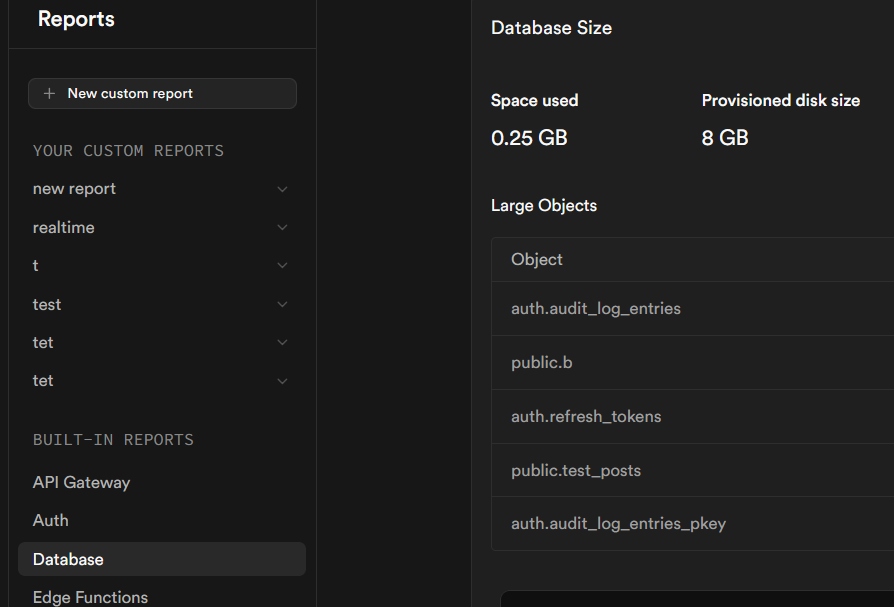Click the Object column header

(x=537, y=260)
